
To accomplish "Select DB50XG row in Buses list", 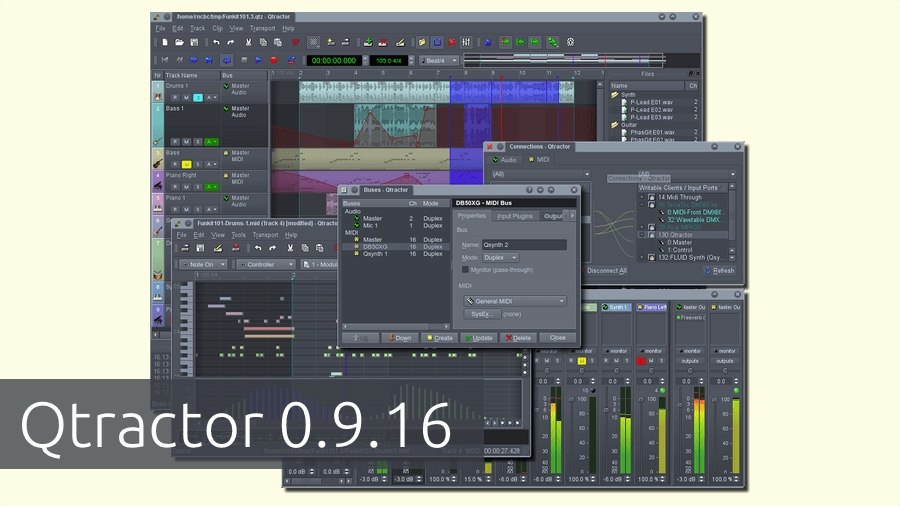I will [395, 247].
